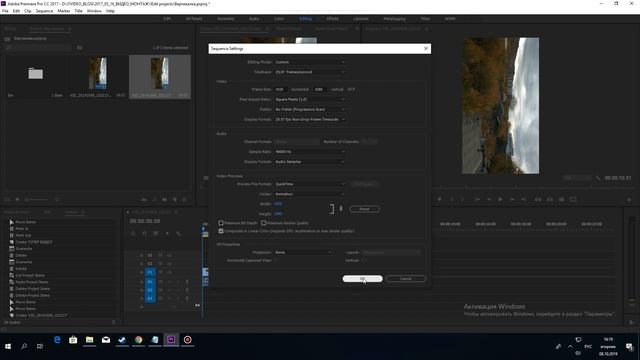Click the Find magnifier in Project panel

point(154,200)
